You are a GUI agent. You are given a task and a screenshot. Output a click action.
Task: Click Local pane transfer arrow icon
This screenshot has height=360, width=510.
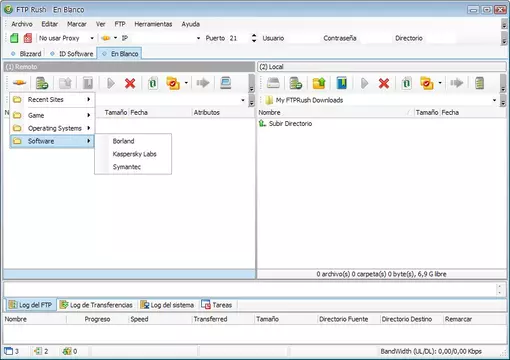point(457,83)
